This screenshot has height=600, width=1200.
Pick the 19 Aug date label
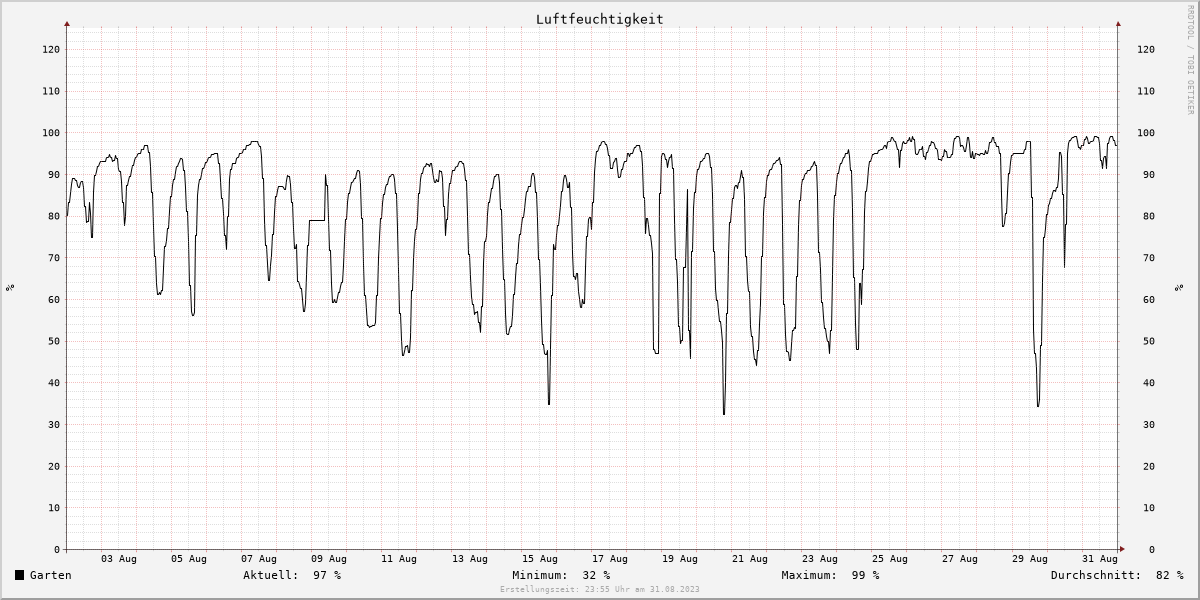tap(680, 559)
